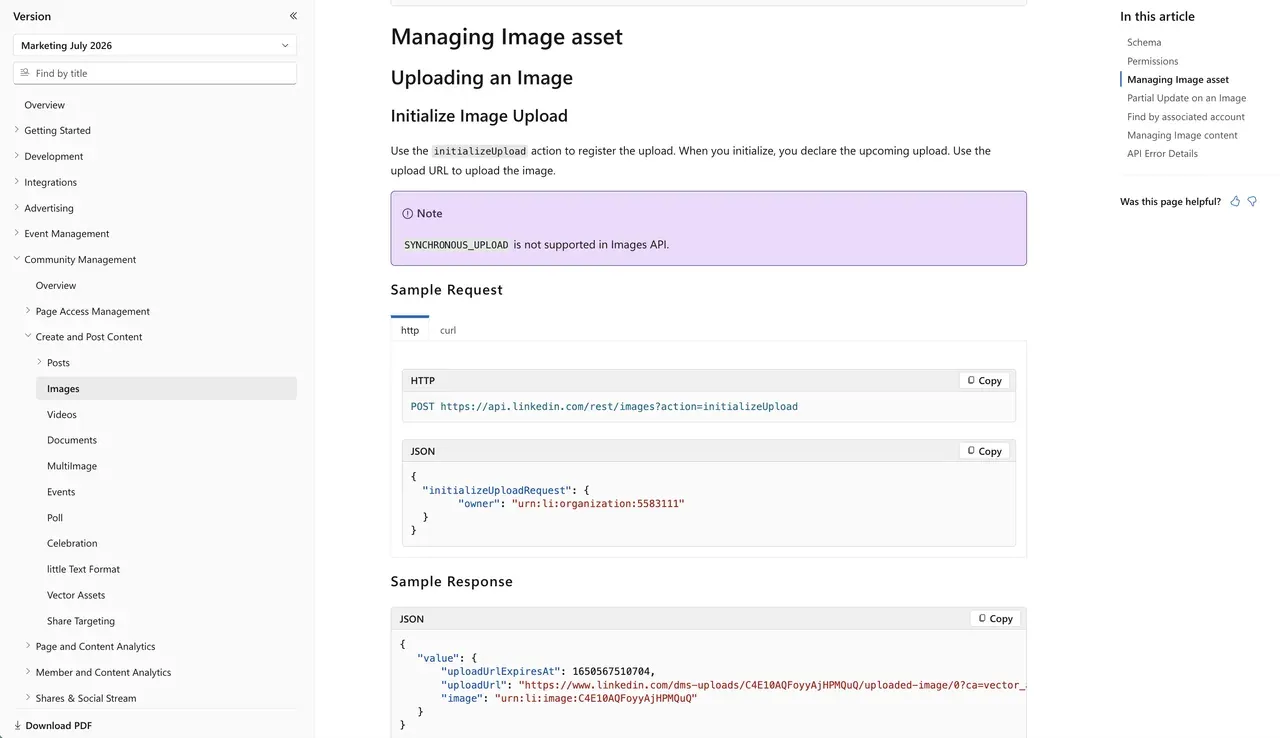
Task: Open the Vector Assets page
Action: point(76,595)
